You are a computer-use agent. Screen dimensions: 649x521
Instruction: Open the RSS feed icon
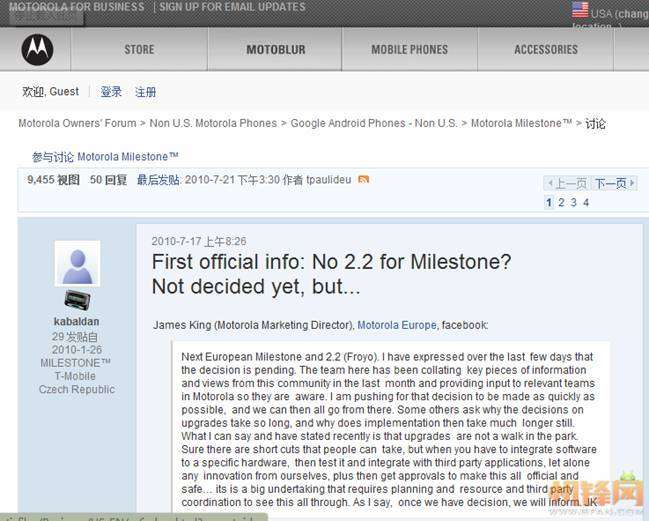click(363, 179)
